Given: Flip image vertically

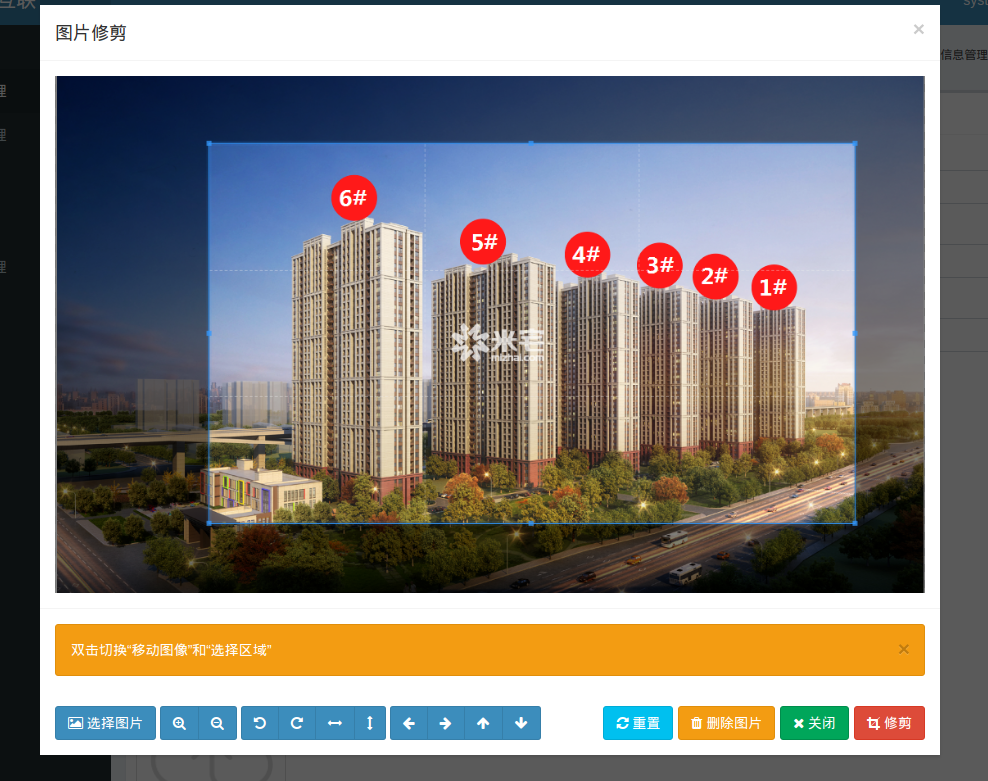Looking at the screenshot, I should tap(370, 723).
